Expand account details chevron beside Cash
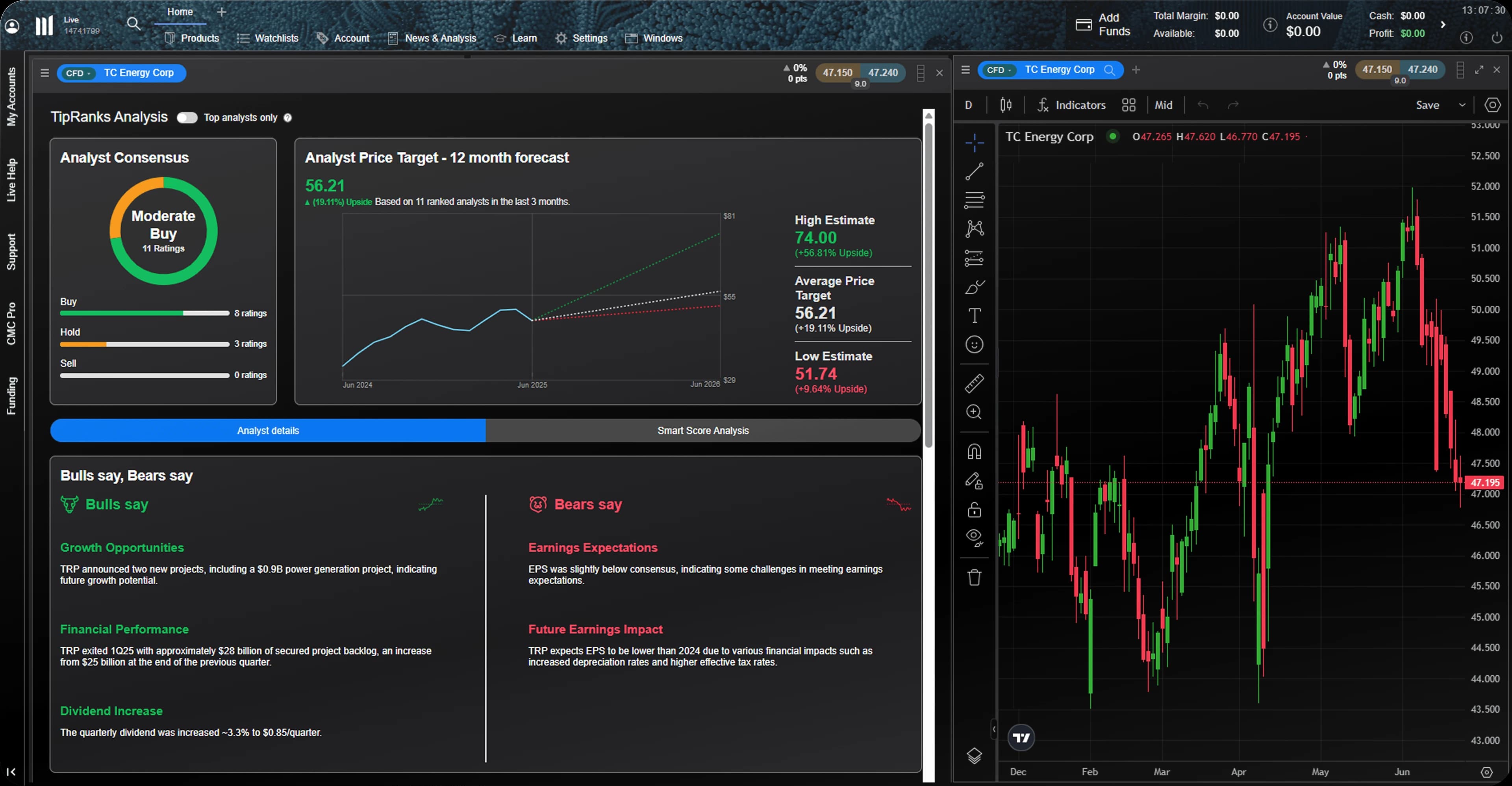The width and height of the screenshot is (1512, 786). point(1443,25)
